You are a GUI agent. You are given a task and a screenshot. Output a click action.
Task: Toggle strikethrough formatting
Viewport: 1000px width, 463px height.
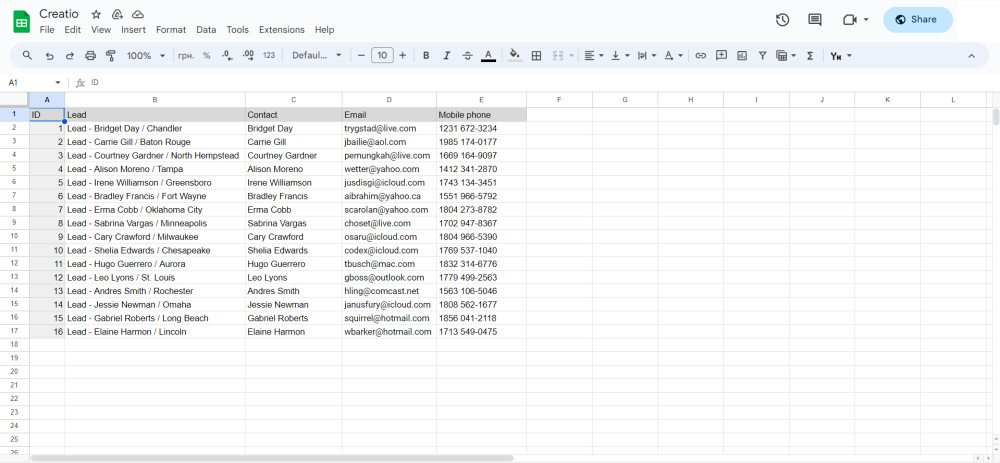(x=467, y=56)
